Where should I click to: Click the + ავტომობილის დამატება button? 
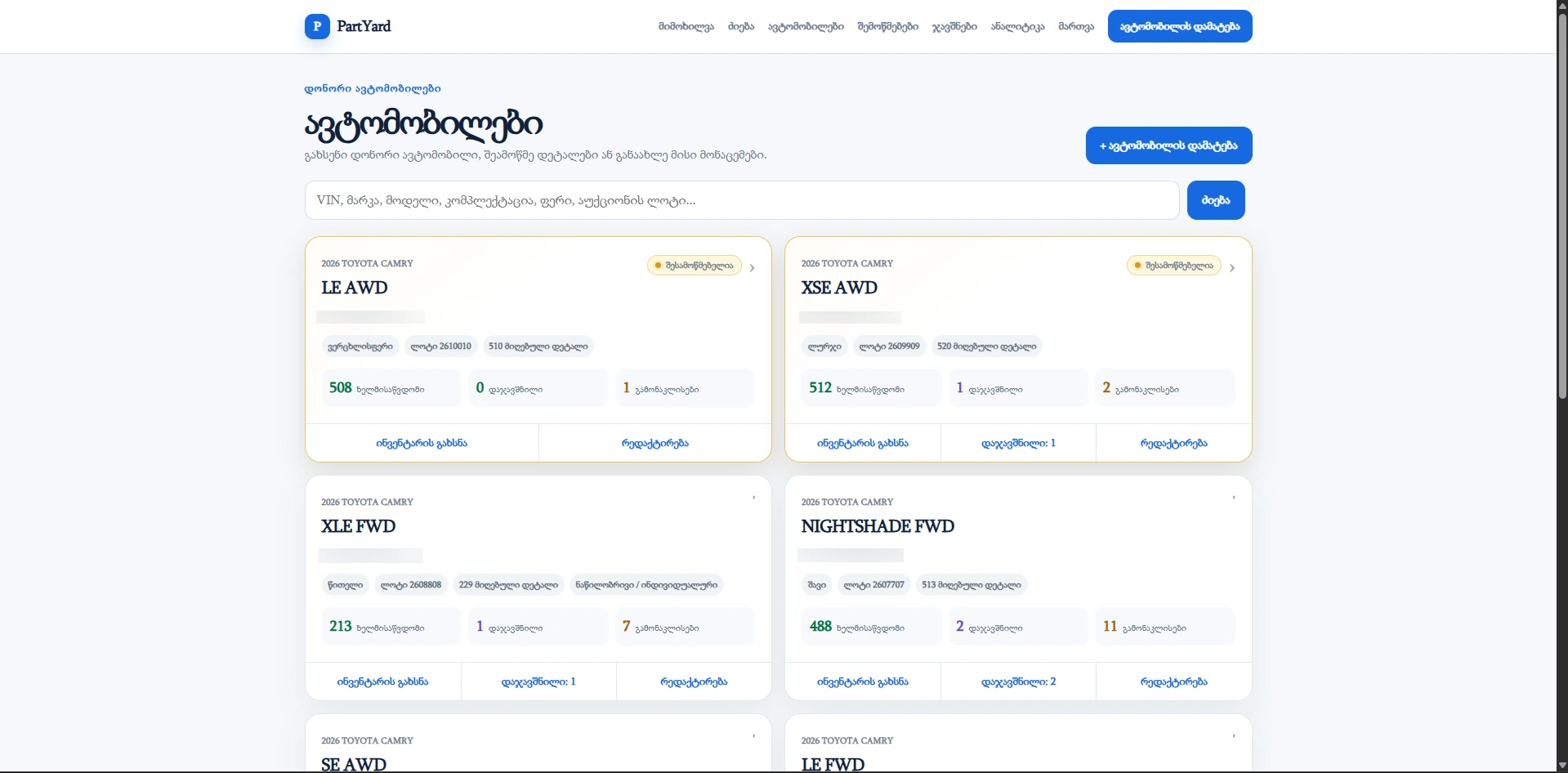point(1168,145)
